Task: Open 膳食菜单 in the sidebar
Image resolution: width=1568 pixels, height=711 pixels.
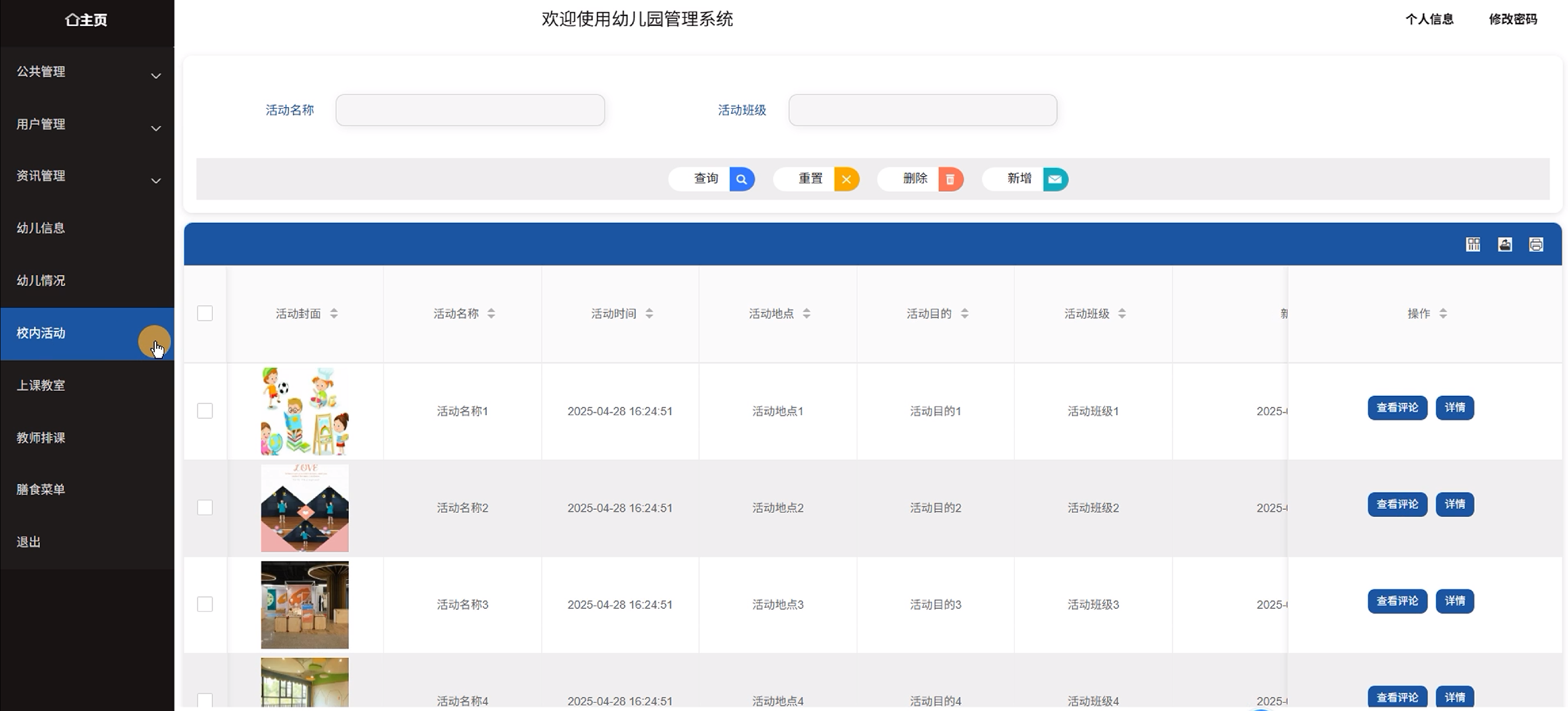Action: point(41,489)
